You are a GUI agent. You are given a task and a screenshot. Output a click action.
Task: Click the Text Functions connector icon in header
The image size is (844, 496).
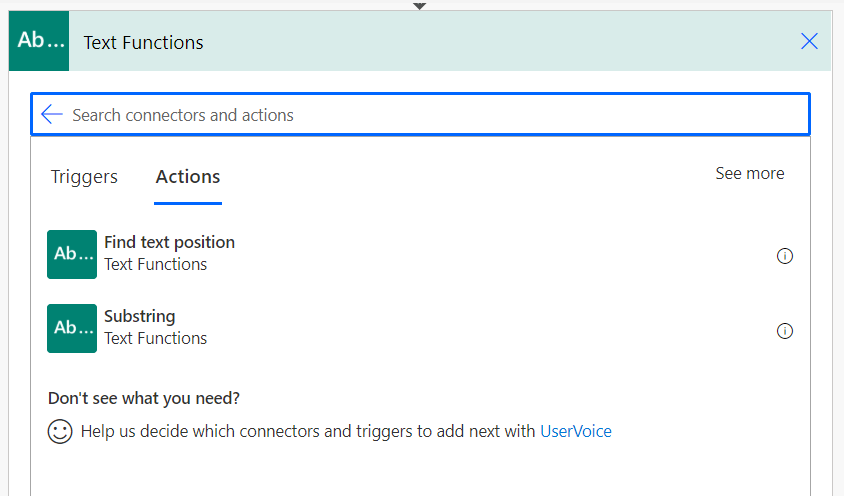coord(39,41)
